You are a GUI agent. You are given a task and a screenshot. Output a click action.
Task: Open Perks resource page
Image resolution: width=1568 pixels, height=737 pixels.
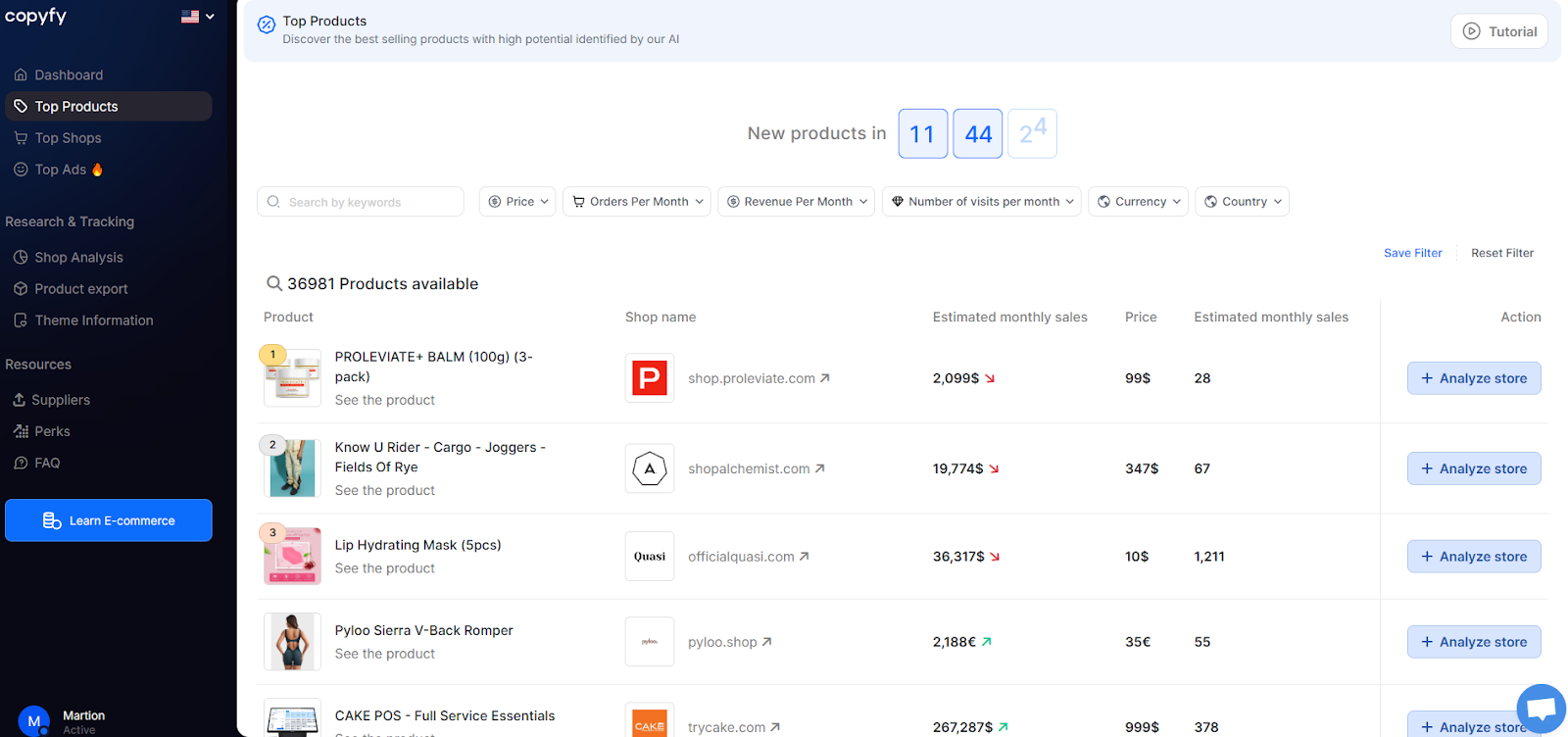41,431
